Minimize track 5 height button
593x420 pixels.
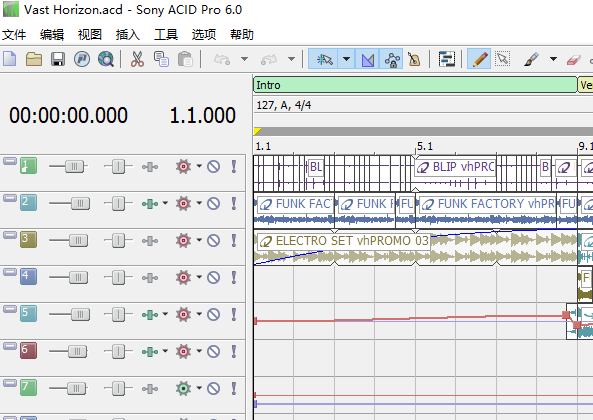click(x=10, y=309)
